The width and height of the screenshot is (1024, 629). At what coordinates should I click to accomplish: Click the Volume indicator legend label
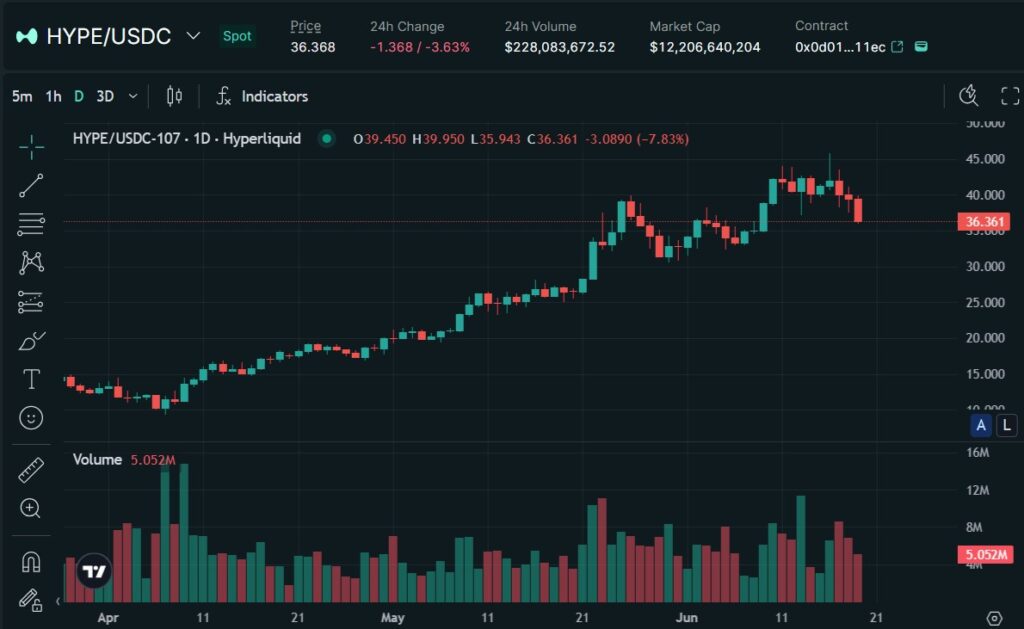(x=97, y=459)
